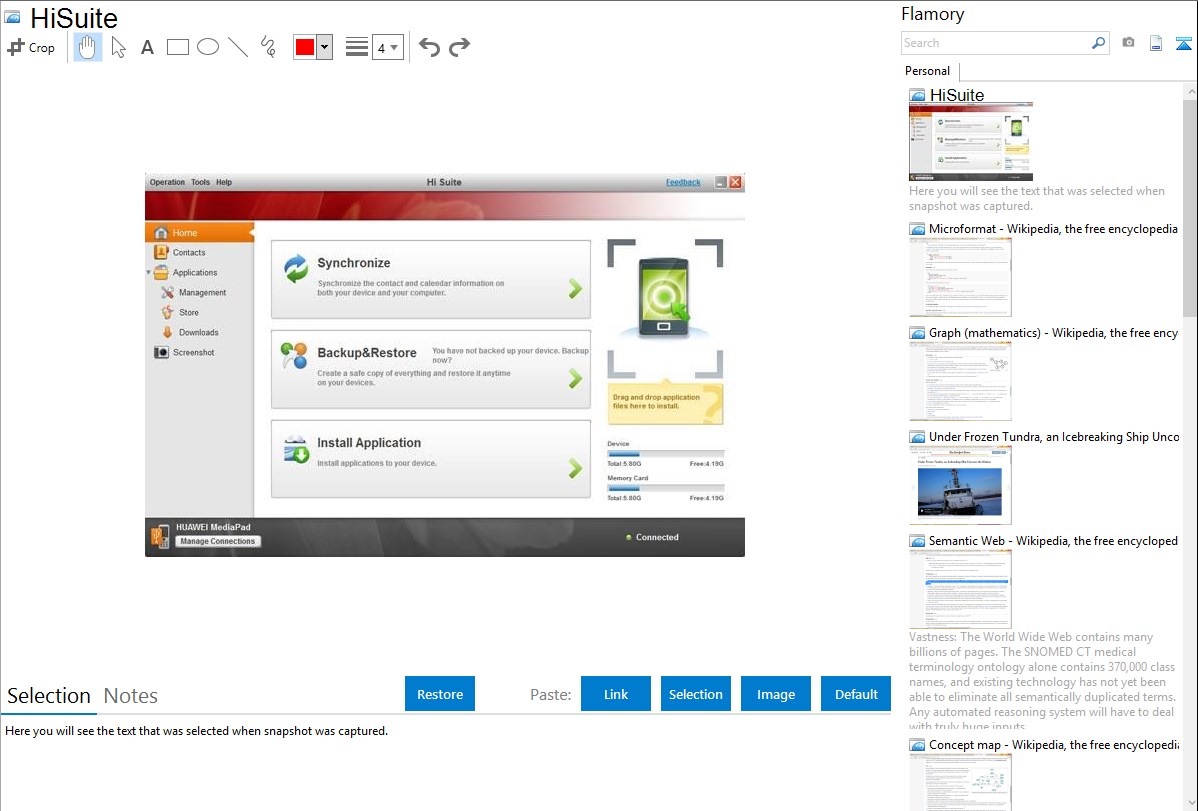Select the arrow pointer tool
This screenshot has width=1198, height=811.
118,47
